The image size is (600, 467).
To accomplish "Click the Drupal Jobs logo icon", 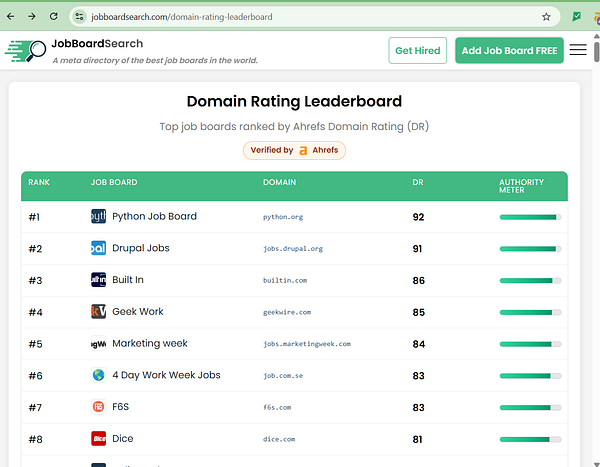I will tap(98, 248).
